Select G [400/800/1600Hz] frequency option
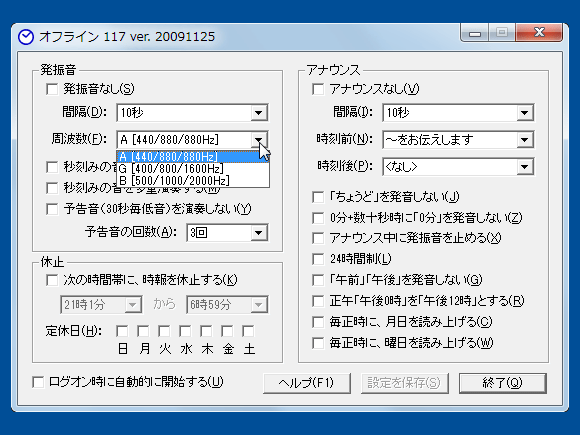The image size is (580, 435). tap(193, 169)
